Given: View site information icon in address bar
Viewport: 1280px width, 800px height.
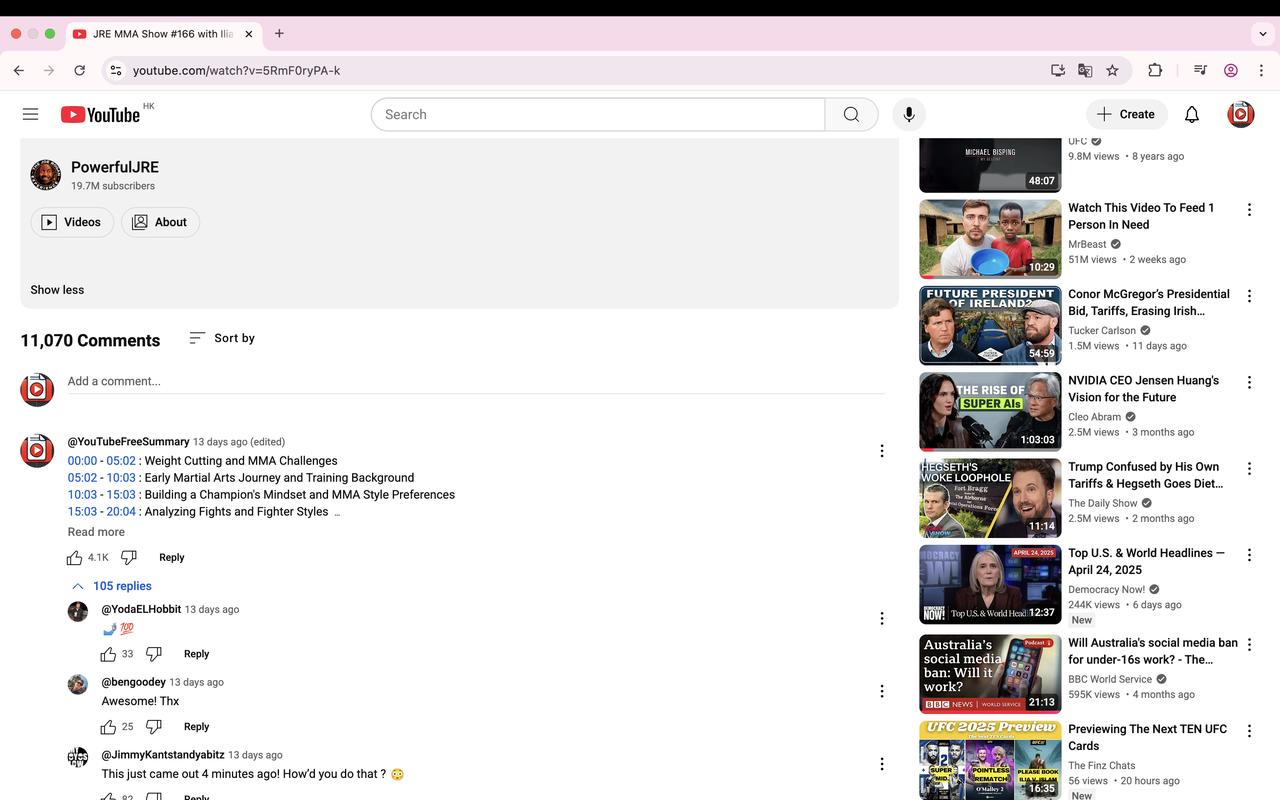Looking at the screenshot, I should coord(116,70).
